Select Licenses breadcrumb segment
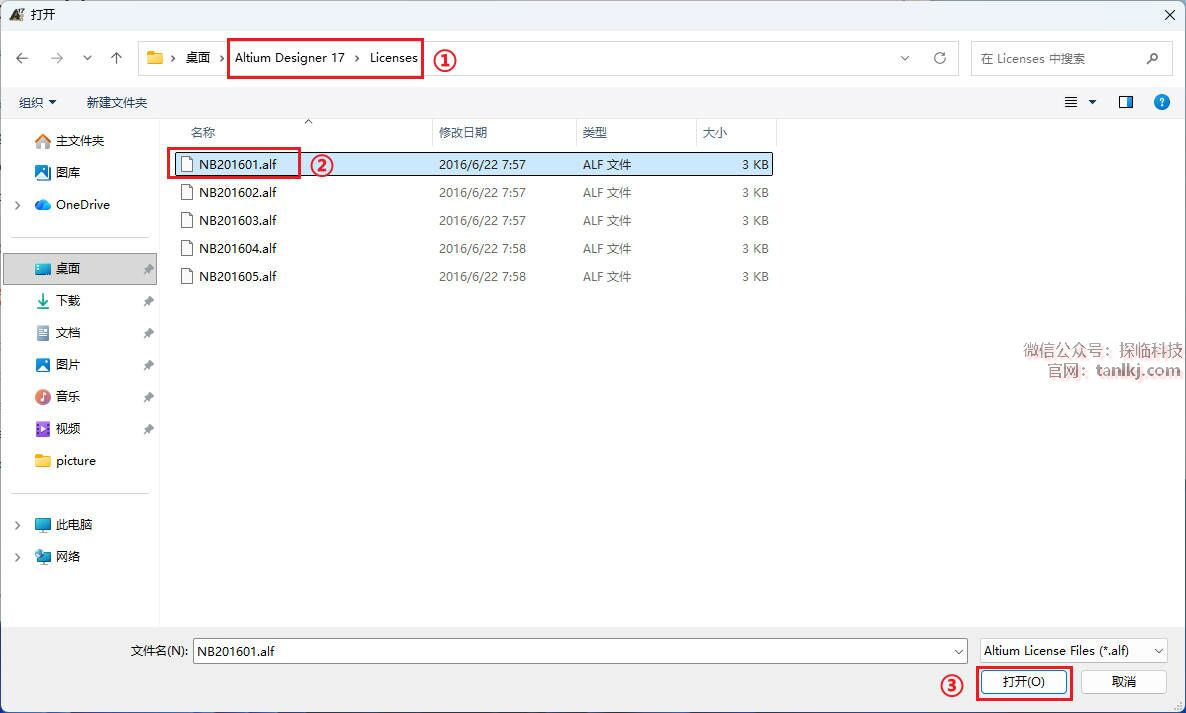 point(393,57)
